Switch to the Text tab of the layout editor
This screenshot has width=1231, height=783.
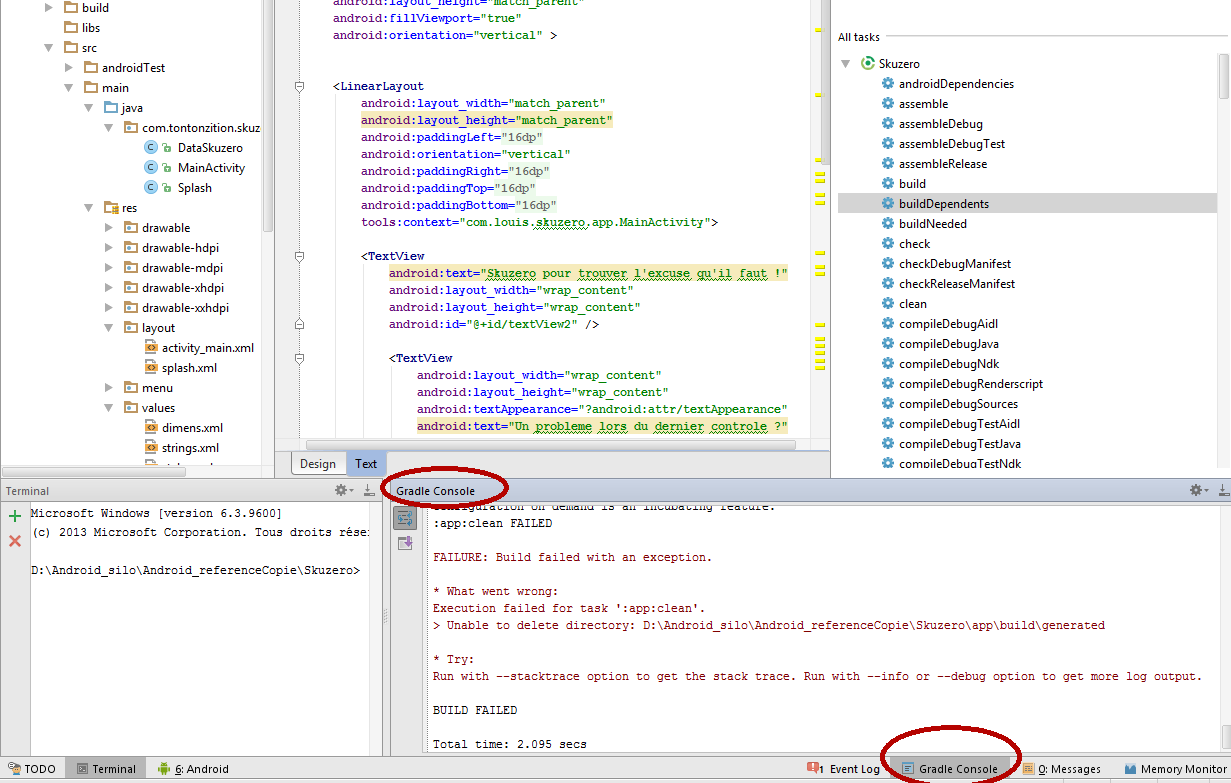[x=366, y=464]
